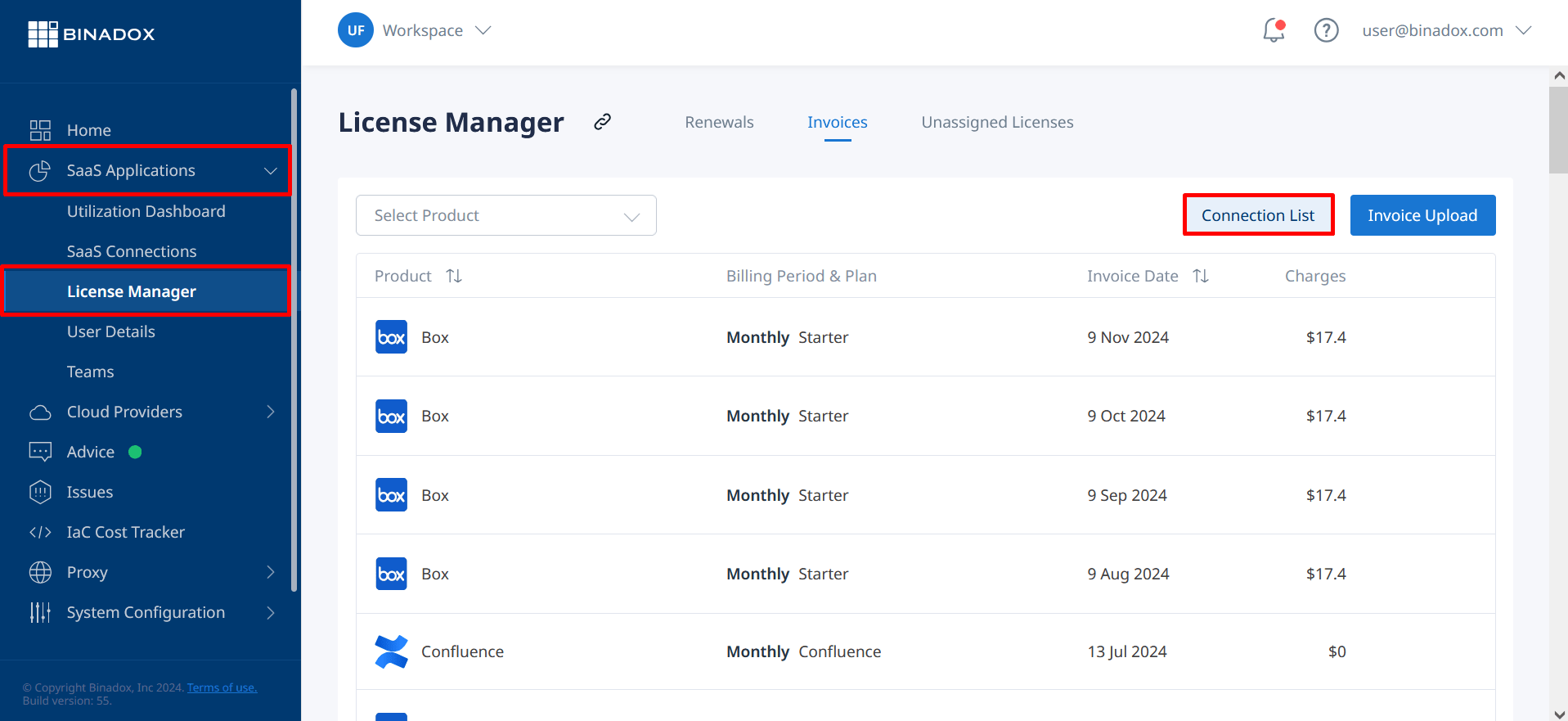Open Unassigned Licenses tab
Image resolution: width=1568 pixels, height=721 pixels.
tap(997, 122)
